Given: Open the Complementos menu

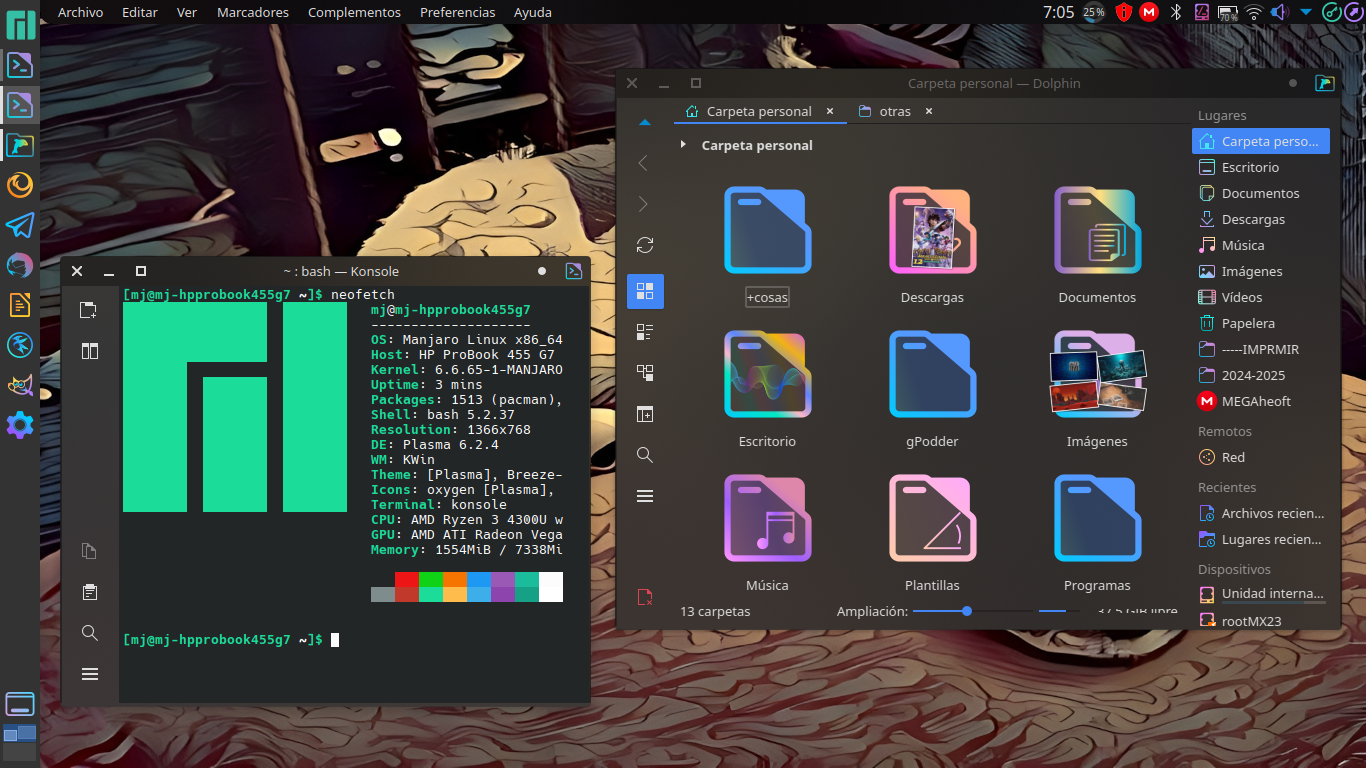Looking at the screenshot, I should pos(354,12).
